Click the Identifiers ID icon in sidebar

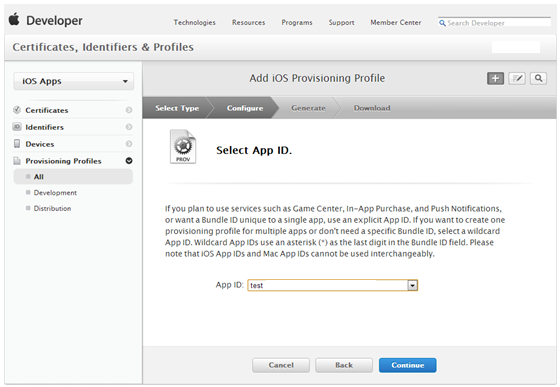pyautogui.click(x=17, y=127)
